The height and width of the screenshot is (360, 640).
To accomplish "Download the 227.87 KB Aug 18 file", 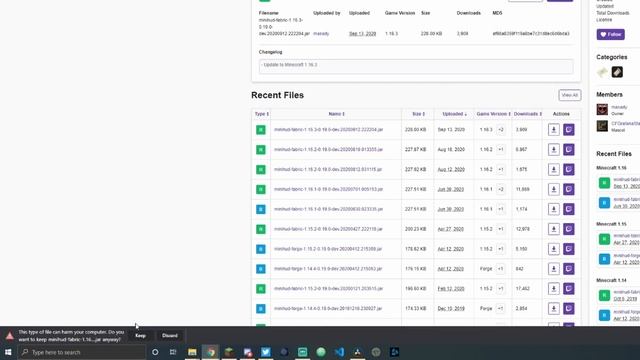I will coord(553,150).
